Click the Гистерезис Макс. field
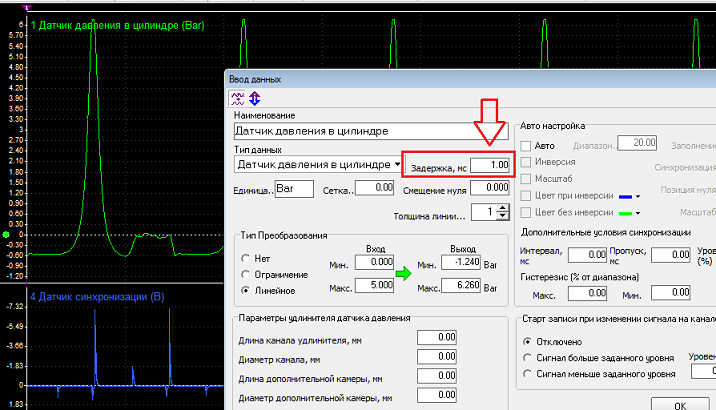This screenshot has height=410, width=716. coord(587,293)
